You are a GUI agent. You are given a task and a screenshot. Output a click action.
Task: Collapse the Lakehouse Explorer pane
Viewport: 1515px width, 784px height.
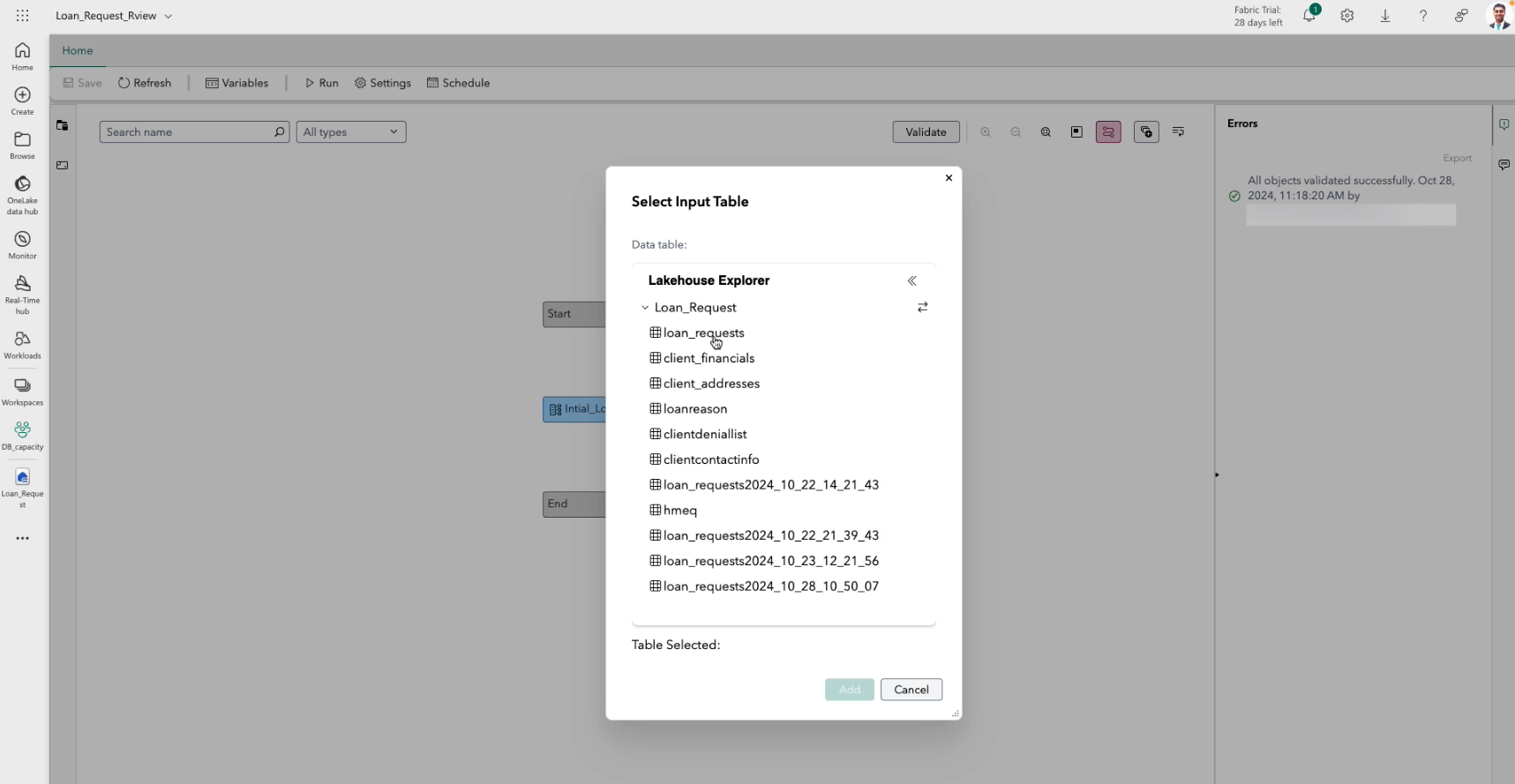(x=911, y=280)
